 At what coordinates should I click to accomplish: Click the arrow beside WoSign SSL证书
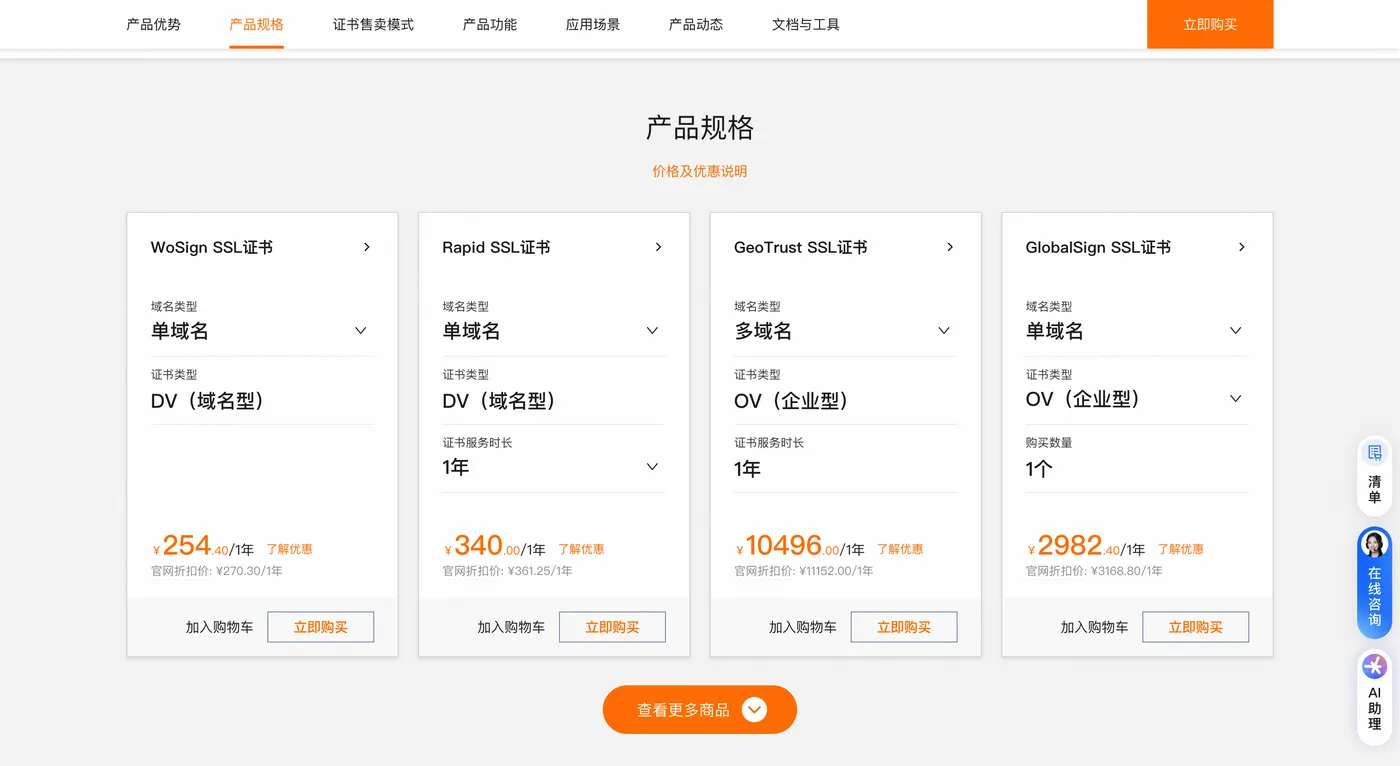(x=367, y=247)
